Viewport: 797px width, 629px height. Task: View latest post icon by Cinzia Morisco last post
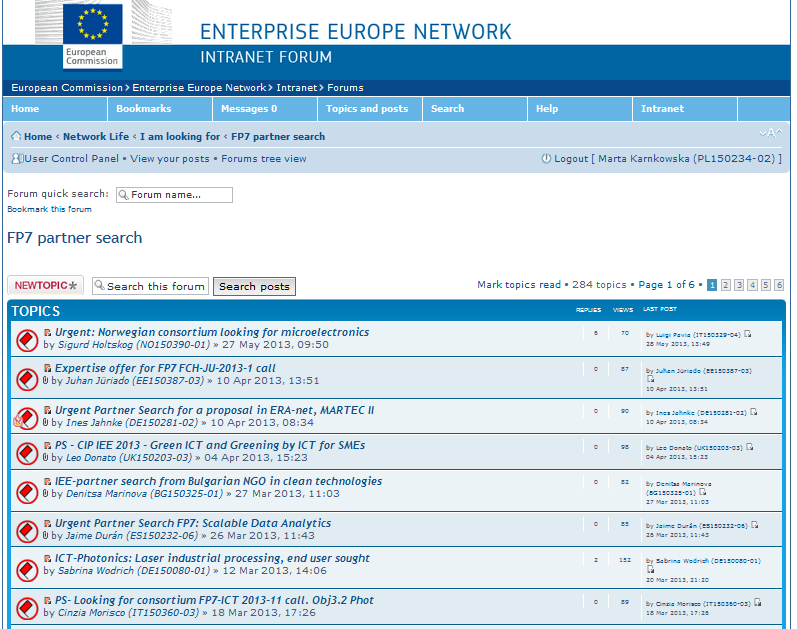click(758, 603)
